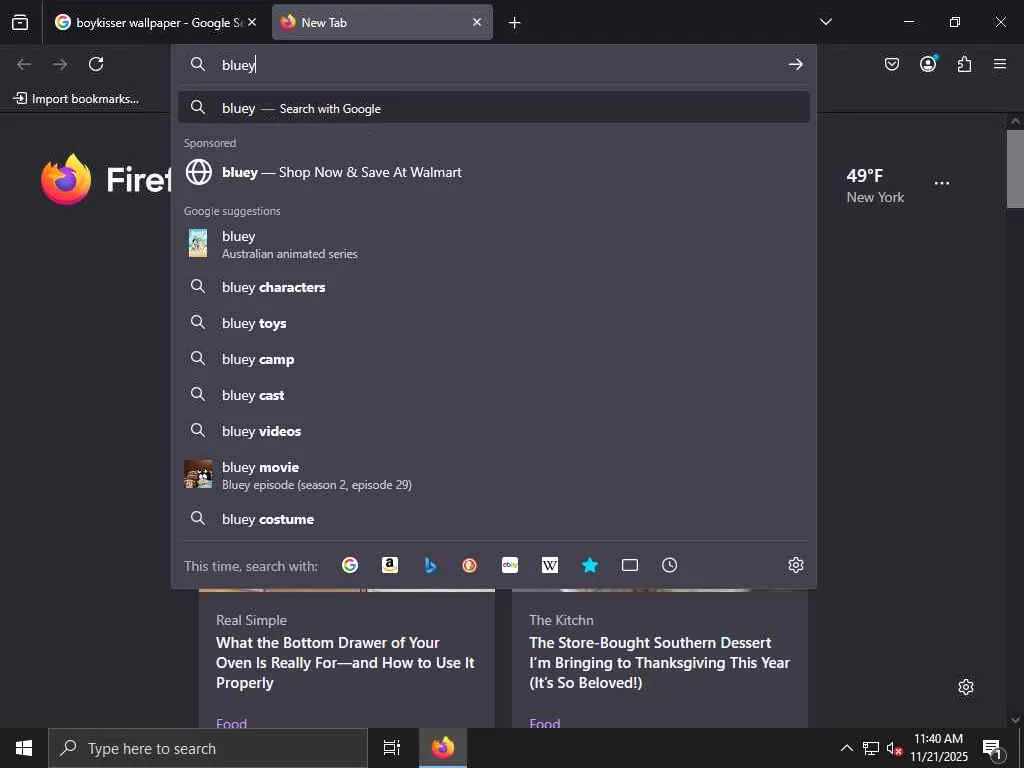Click scrollbar down arrow
The width and height of the screenshot is (1024, 768).
tap(1015, 720)
